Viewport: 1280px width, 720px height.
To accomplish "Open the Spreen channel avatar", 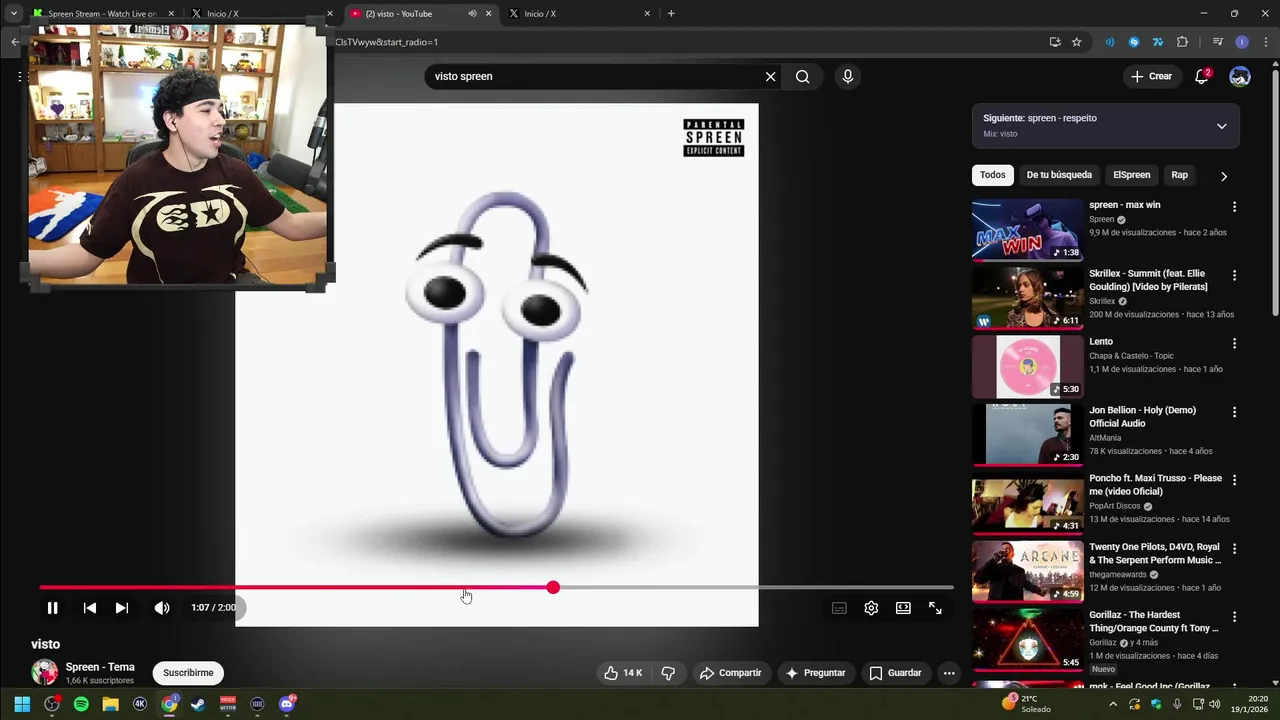I will pyautogui.click(x=44, y=672).
